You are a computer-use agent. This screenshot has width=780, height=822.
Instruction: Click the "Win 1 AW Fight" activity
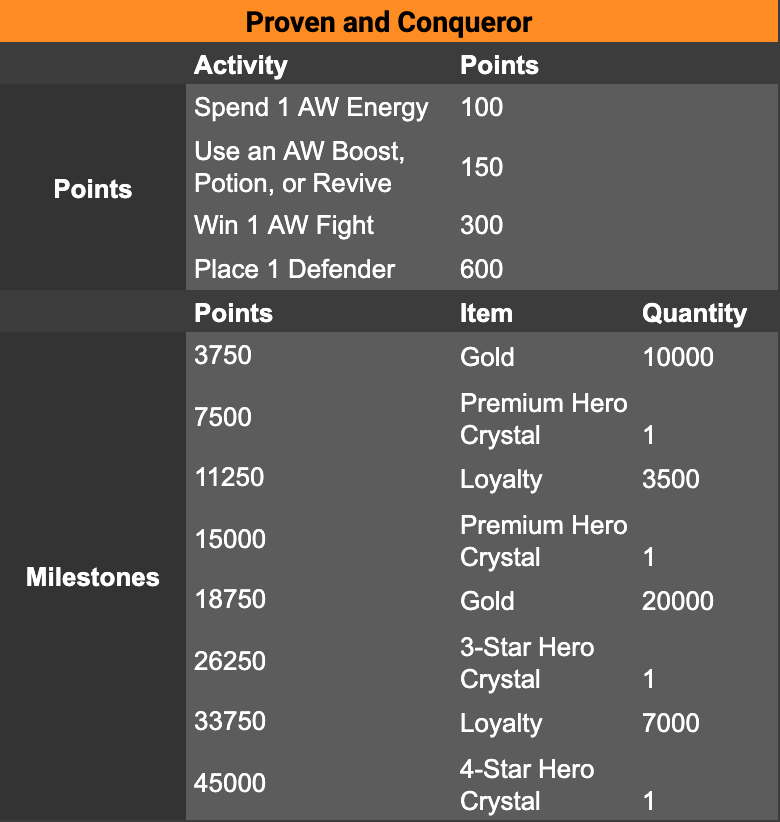point(284,225)
